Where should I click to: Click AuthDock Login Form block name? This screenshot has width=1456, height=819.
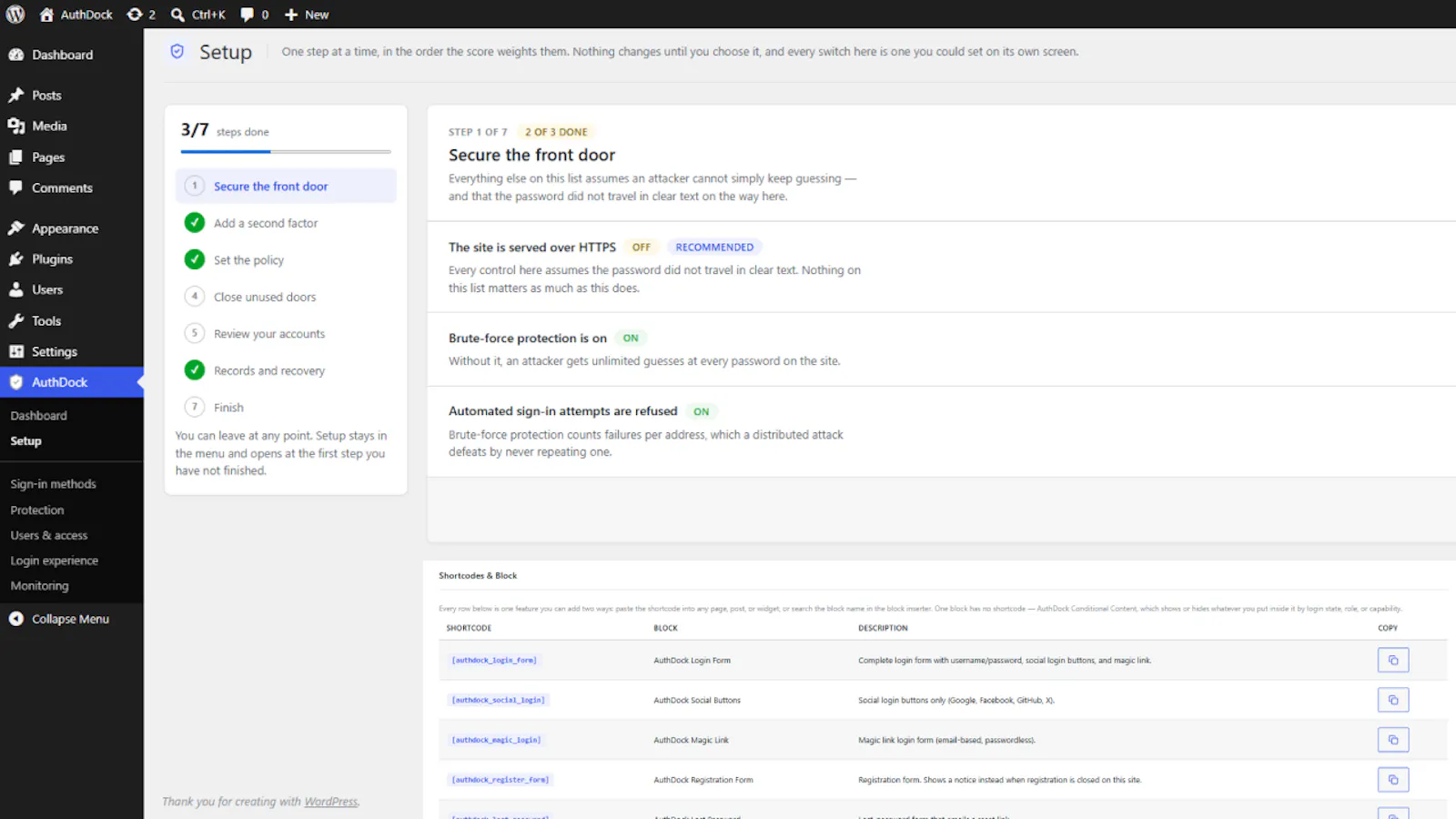(692, 661)
